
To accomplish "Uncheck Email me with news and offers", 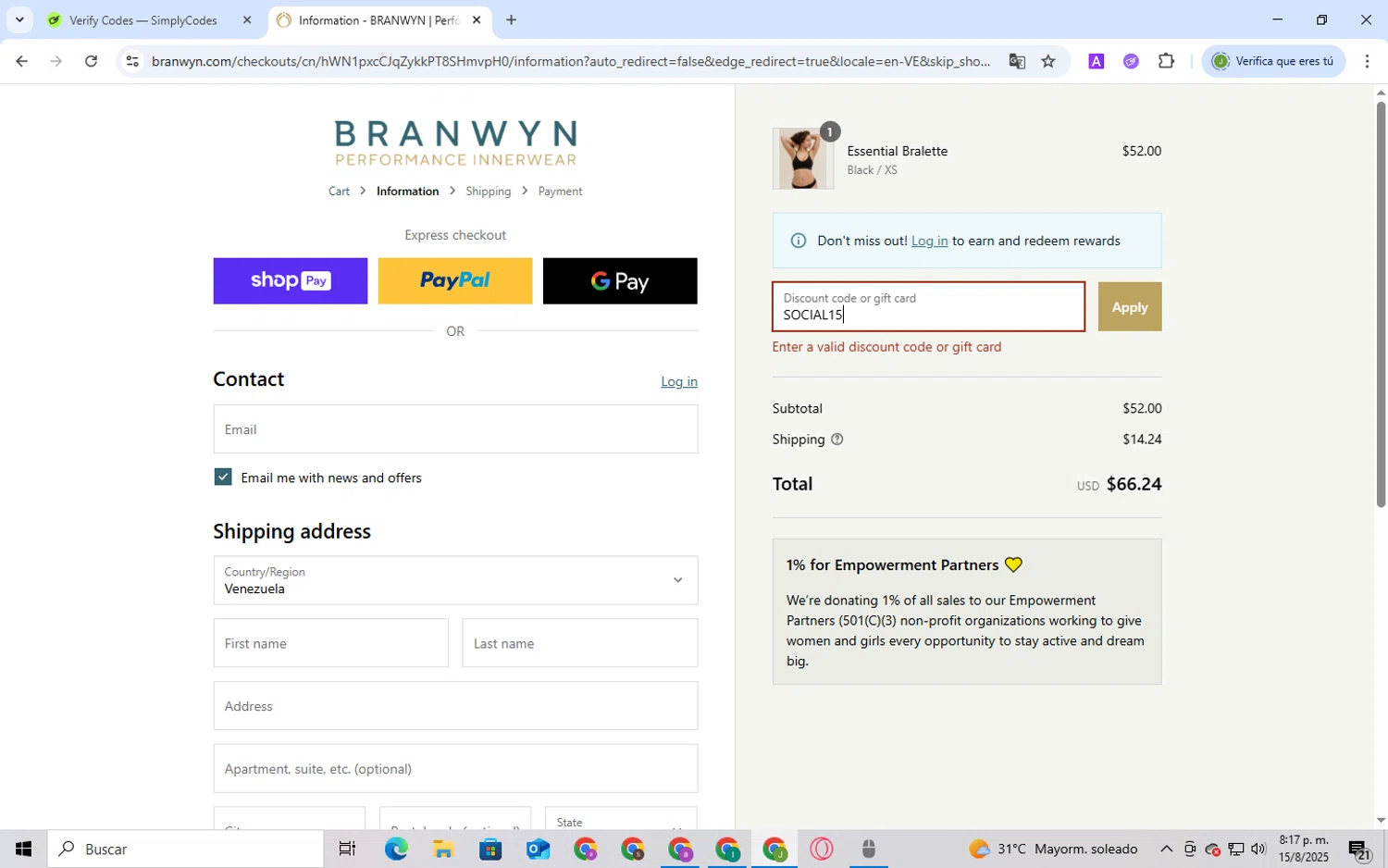I will pyautogui.click(x=223, y=477).
